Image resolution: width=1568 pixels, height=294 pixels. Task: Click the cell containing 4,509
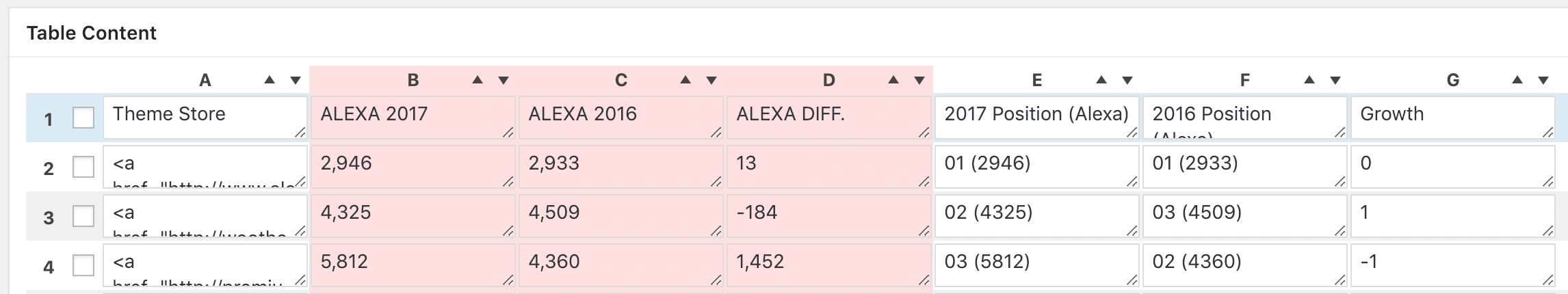point(620,215)
